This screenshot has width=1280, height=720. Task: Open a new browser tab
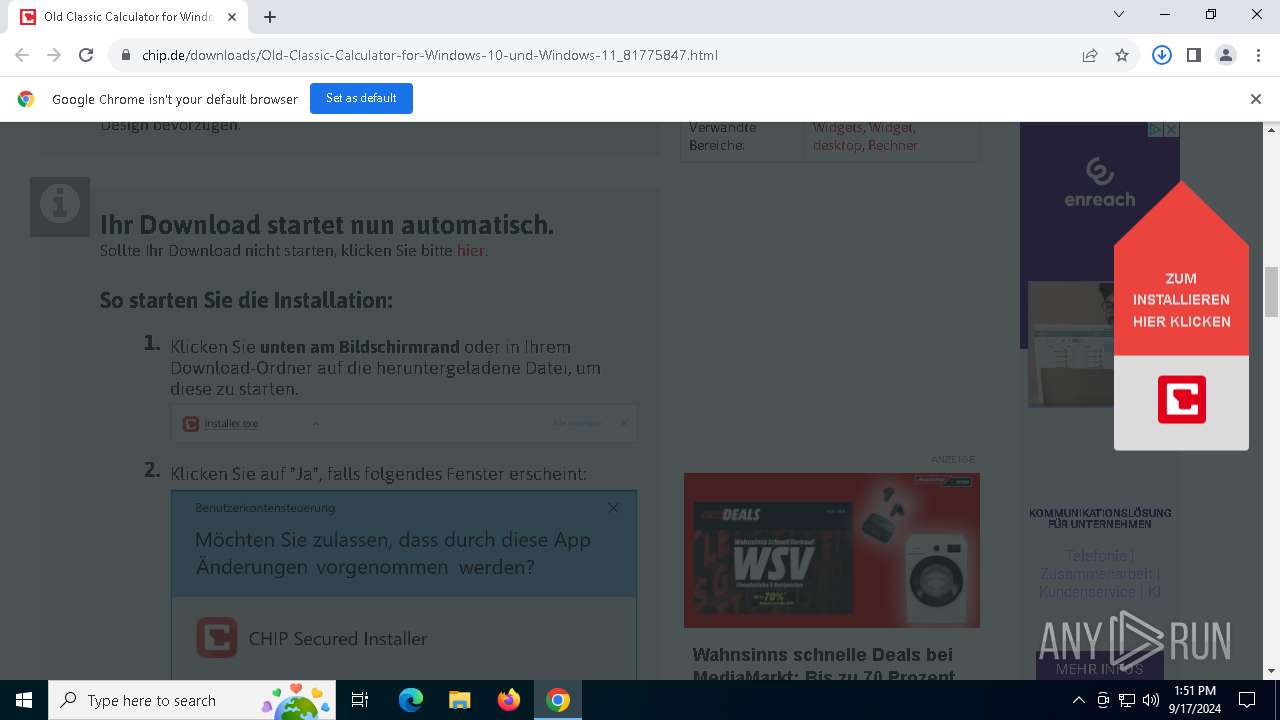(x=270, y=16)
